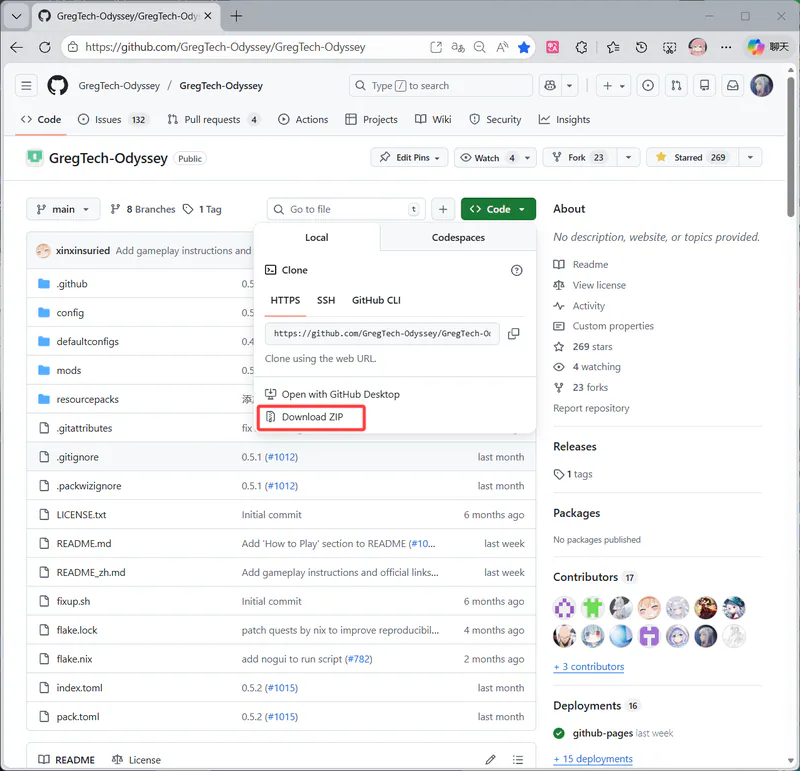Click the + 3 contributors link
The height and width of the screenshot is (771, 800).
point(589,667)
